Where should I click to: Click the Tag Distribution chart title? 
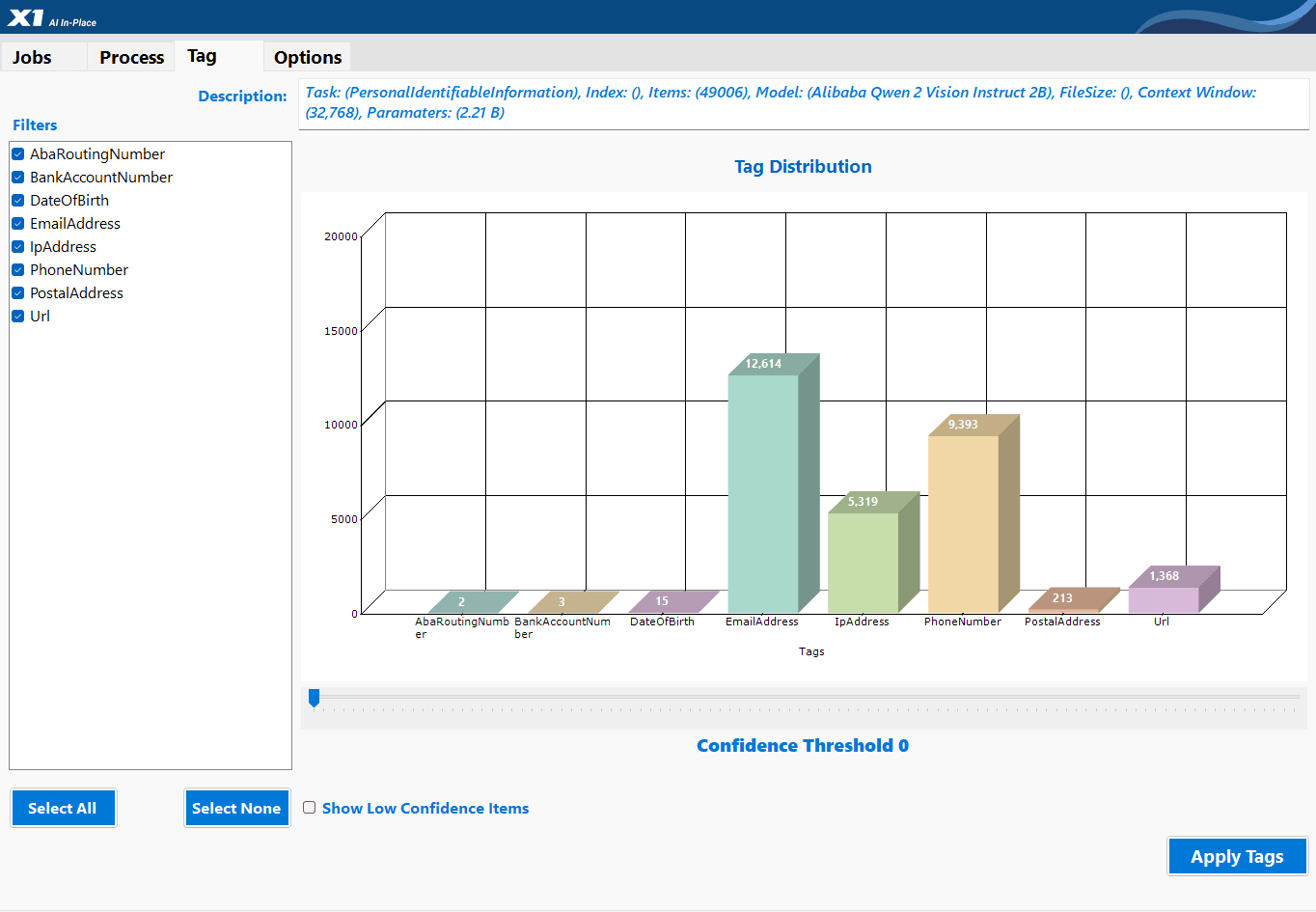[x=803, y=166]
